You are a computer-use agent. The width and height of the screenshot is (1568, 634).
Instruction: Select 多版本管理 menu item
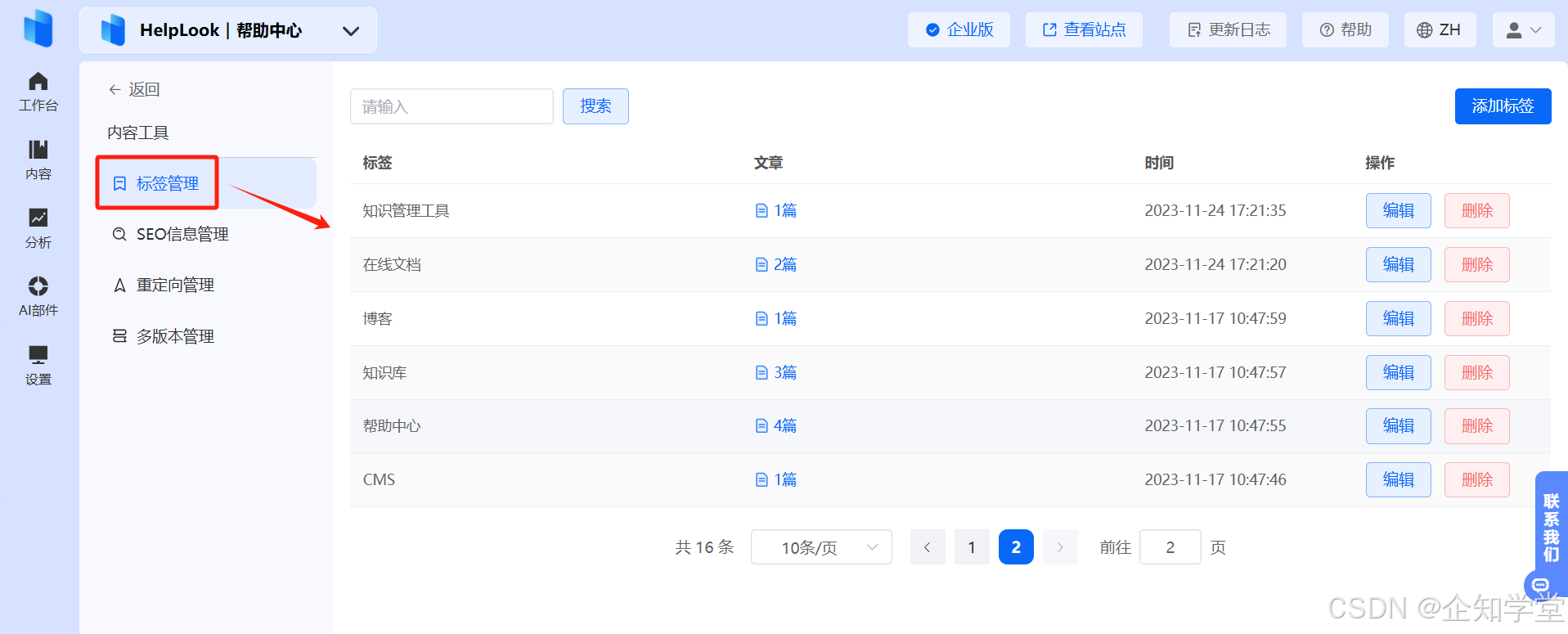(x=175, y=336)
